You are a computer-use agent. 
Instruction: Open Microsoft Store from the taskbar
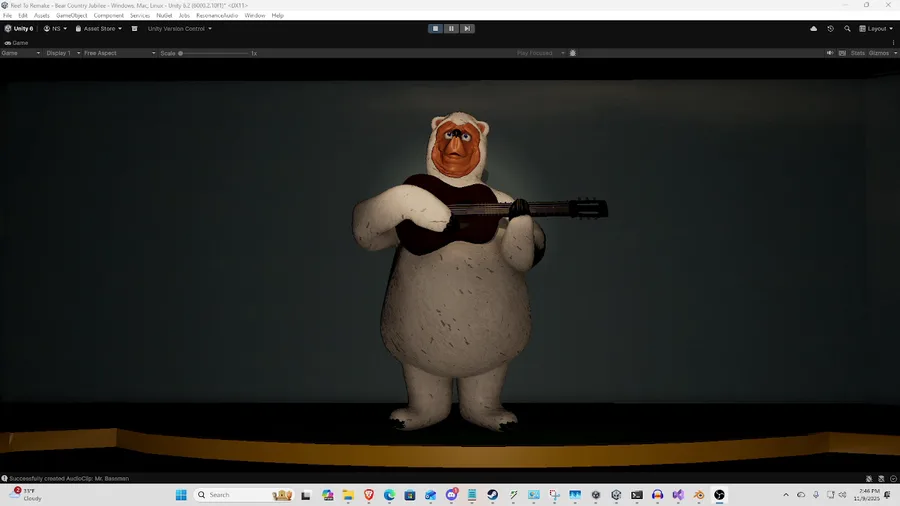coord(410,495)
